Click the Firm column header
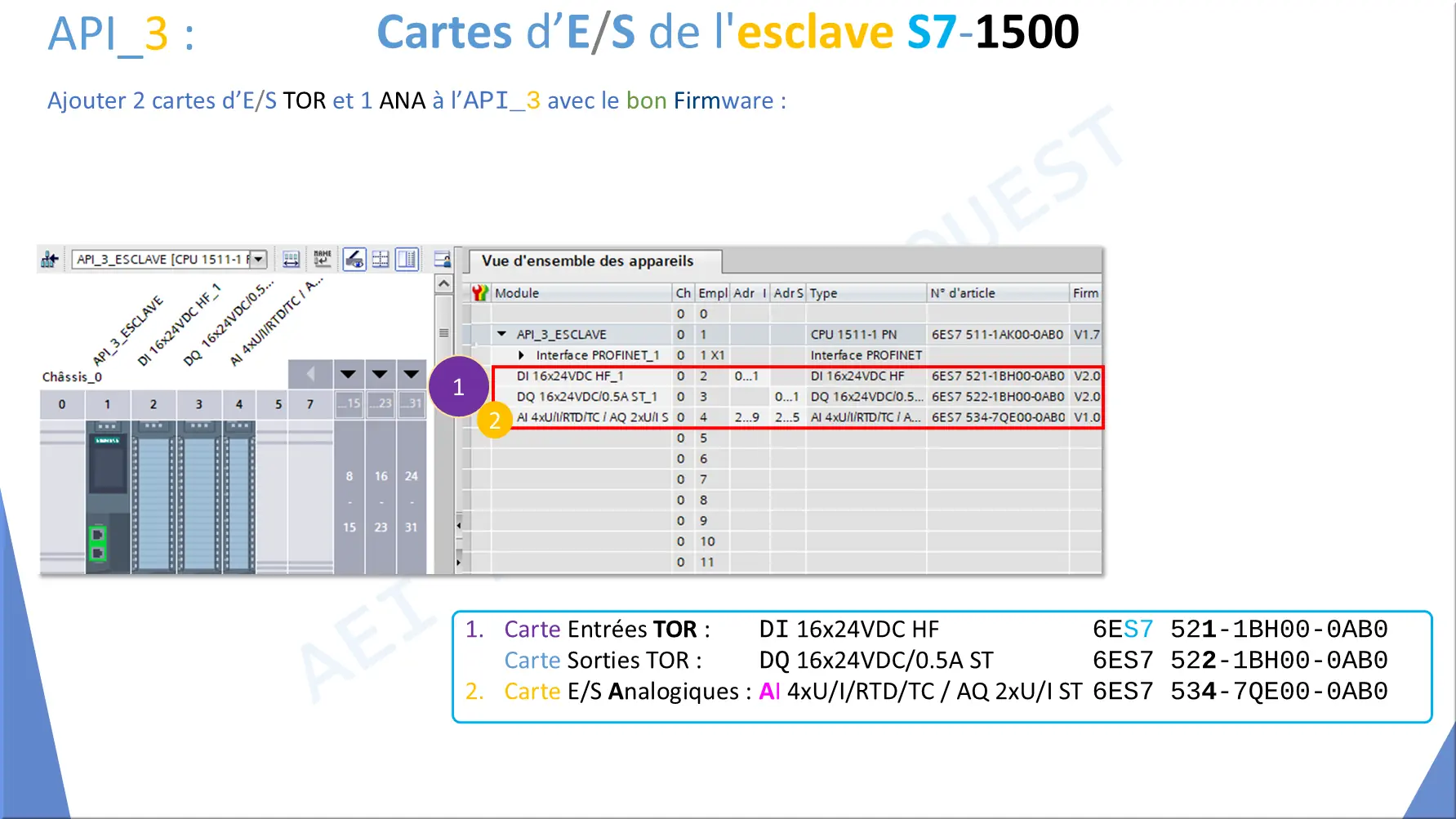This screenshot has height=819, width=1456. (x=1085, y=293)
